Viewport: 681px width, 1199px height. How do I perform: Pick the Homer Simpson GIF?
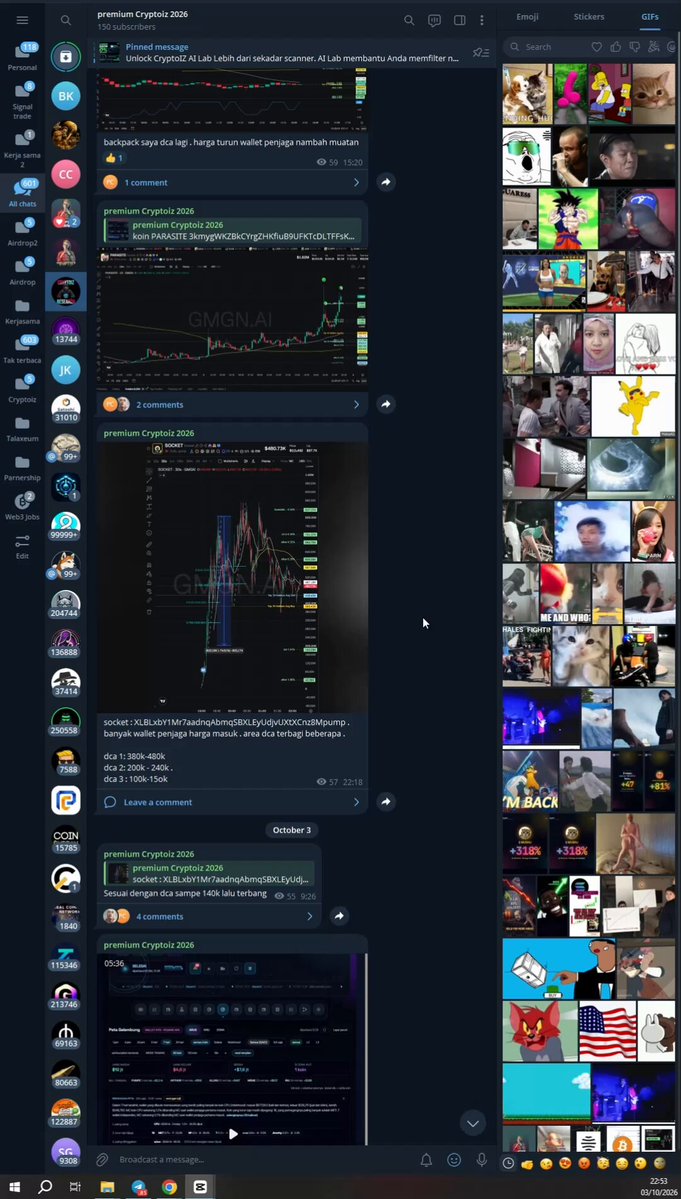[x=610, y=93]
